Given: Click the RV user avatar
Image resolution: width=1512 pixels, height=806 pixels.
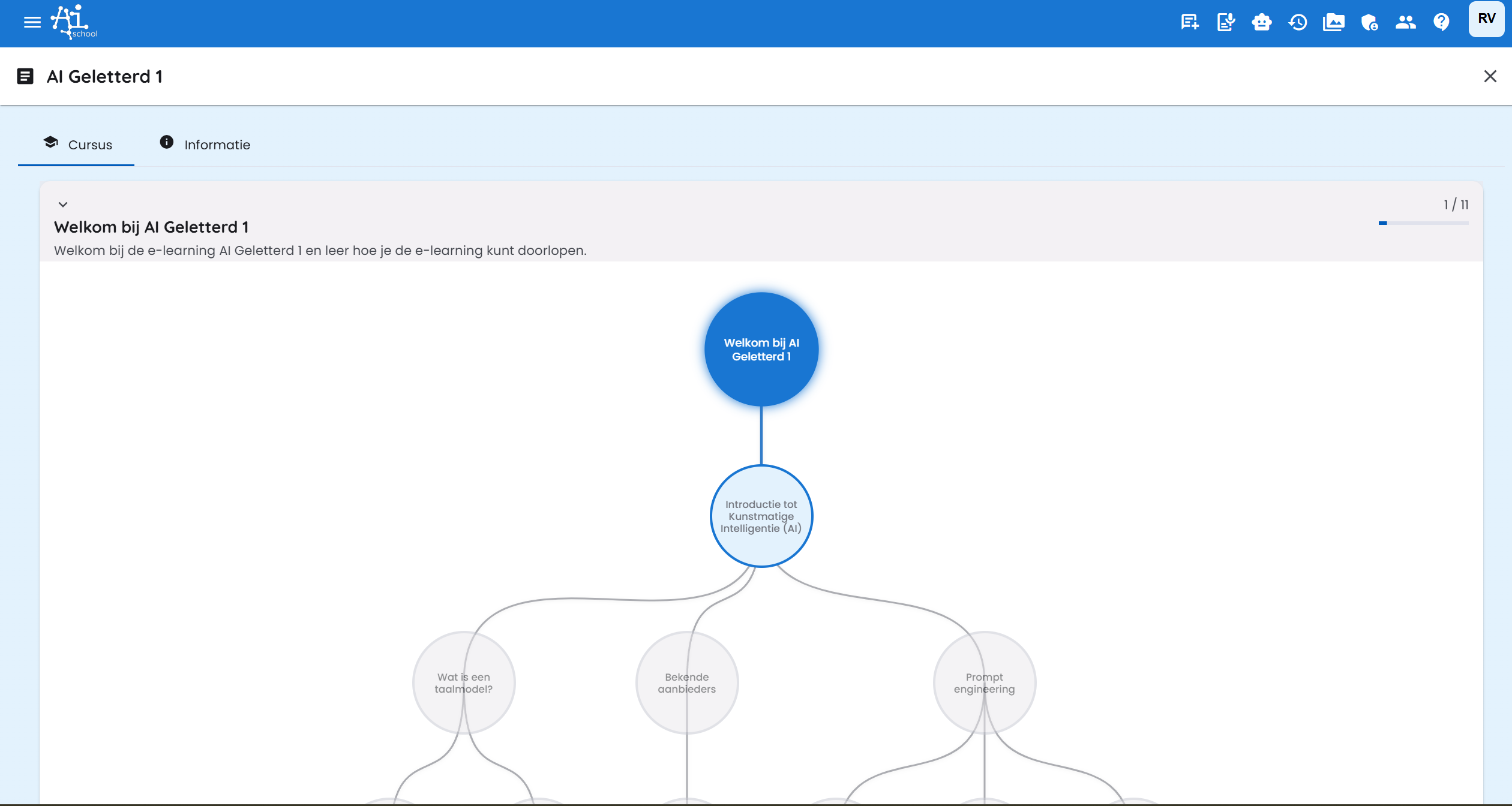Looking at the screenshot, I should [x=1486, y=19].
